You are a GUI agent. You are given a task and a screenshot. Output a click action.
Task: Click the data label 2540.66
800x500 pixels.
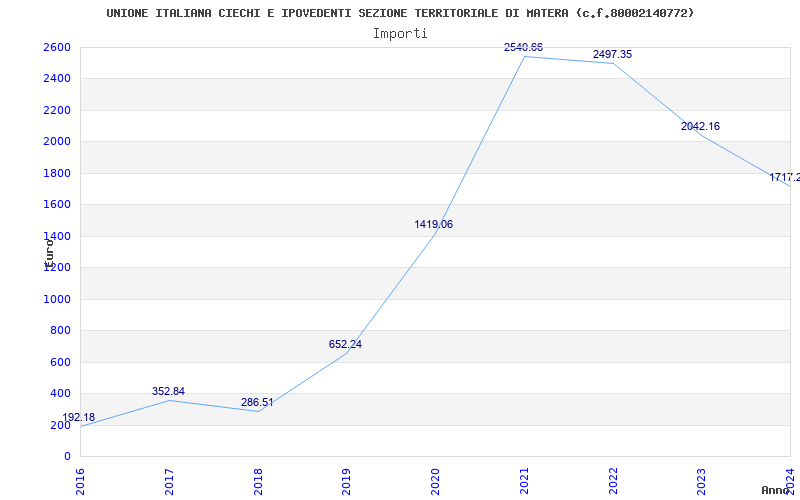[523, 47]
